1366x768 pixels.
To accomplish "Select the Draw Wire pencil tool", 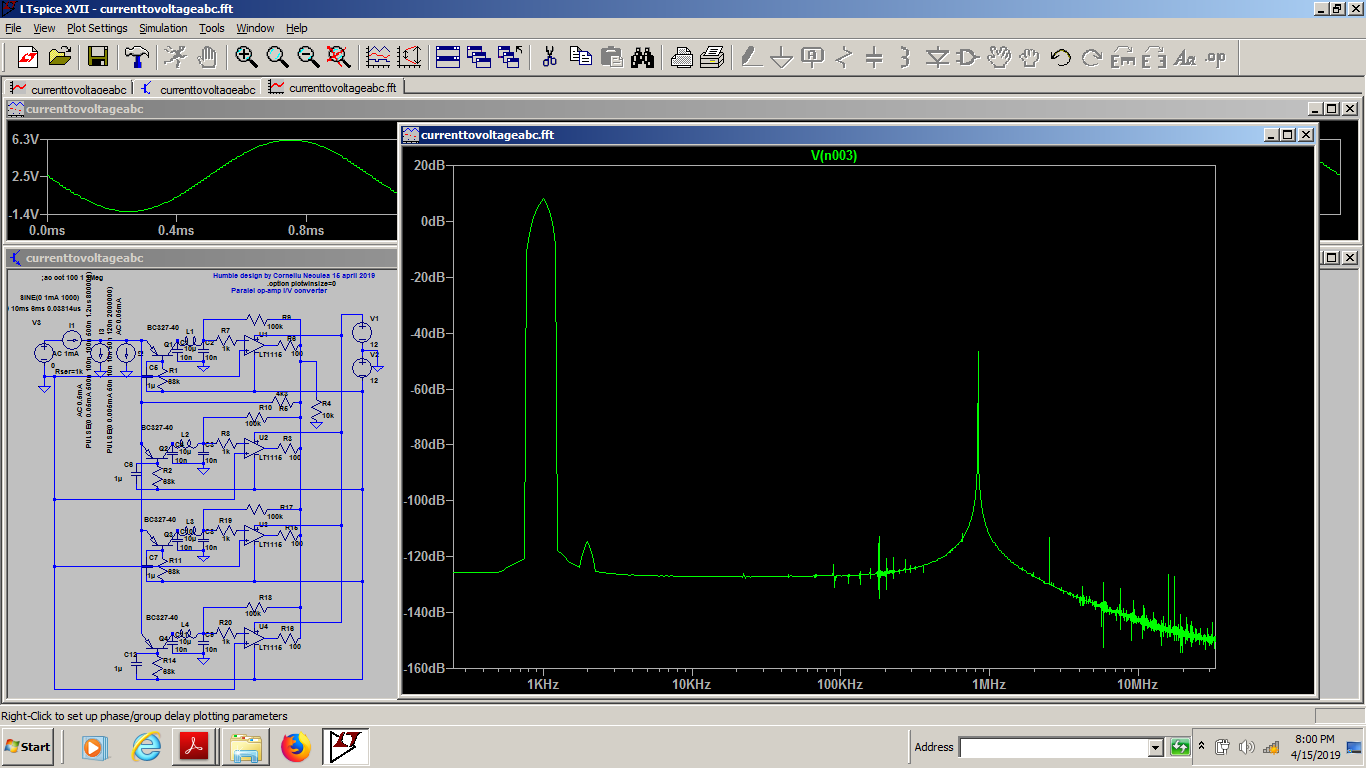I will 751,57.
